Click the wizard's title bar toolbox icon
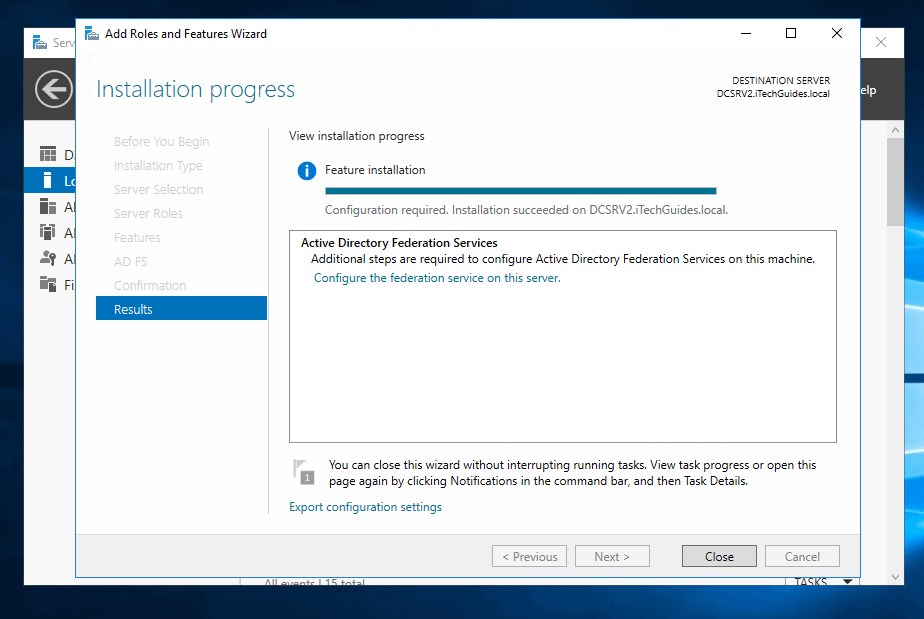This screenshot has width=924, height=619. point(91,34)
